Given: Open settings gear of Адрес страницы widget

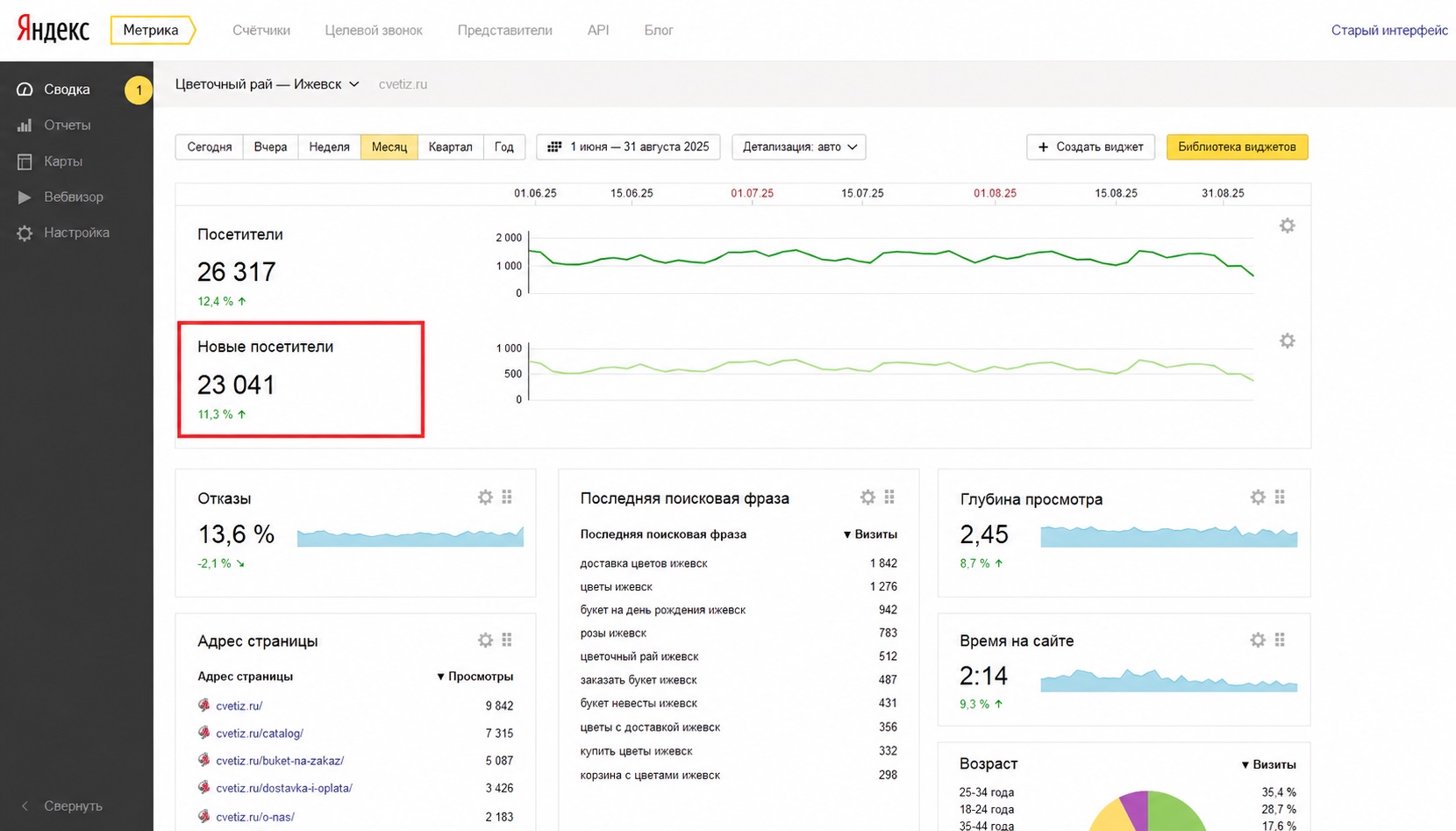Looking at the screenshot, I should pyautogui.click(x=485, y=641).
